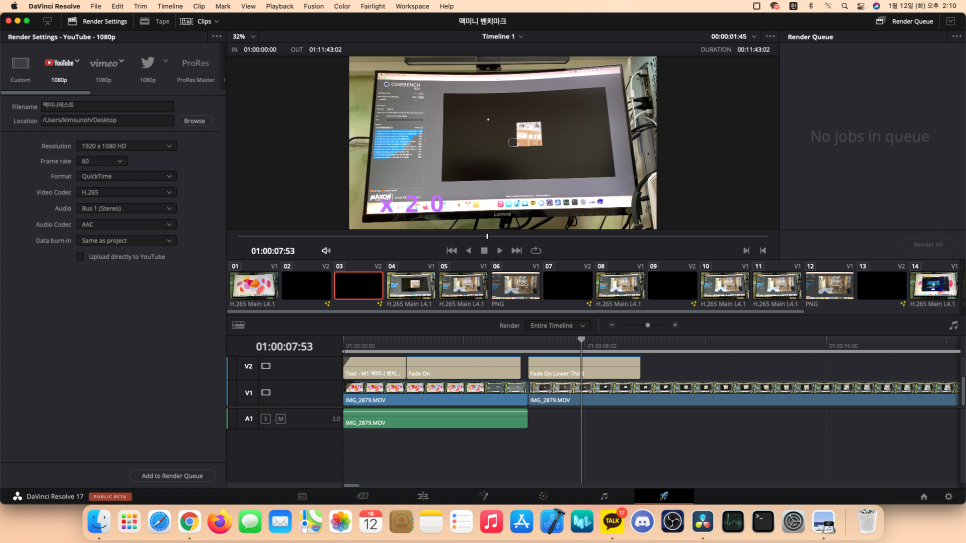Mute the A1 audio track

(280, 419)
